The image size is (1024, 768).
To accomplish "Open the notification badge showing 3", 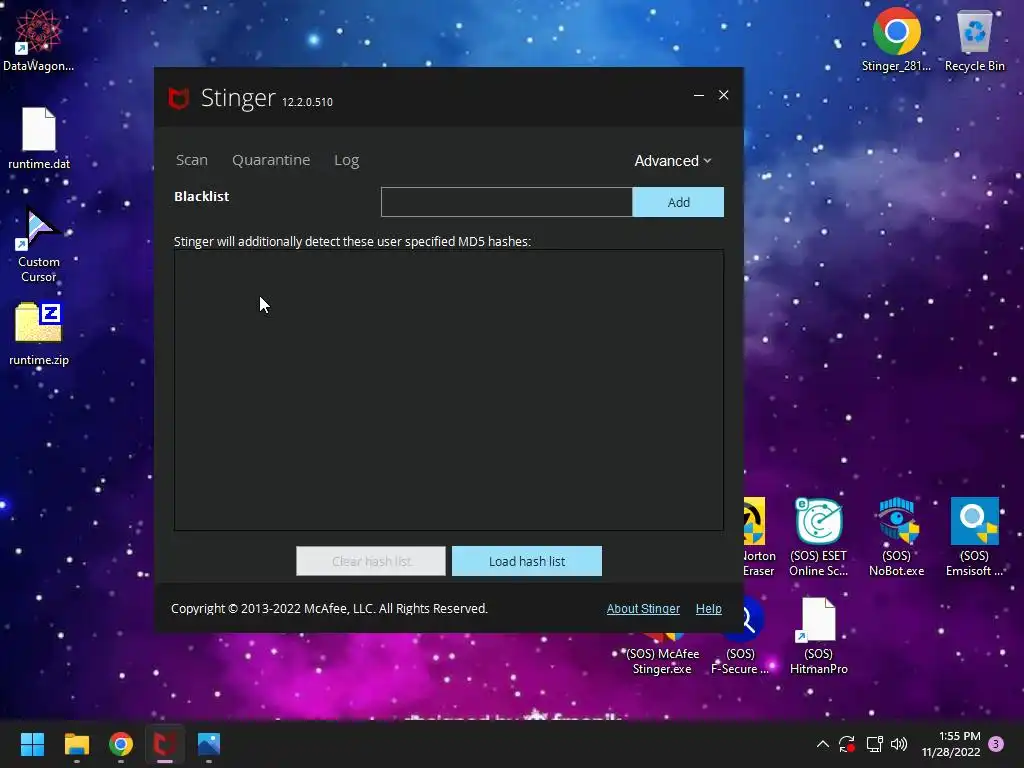I will [996, 744].
